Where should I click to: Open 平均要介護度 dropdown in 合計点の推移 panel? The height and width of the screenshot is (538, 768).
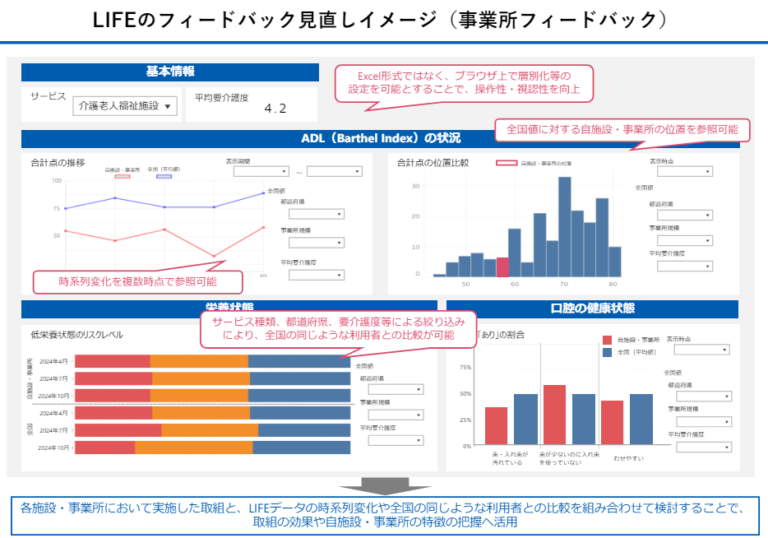(x=316, y=275)
